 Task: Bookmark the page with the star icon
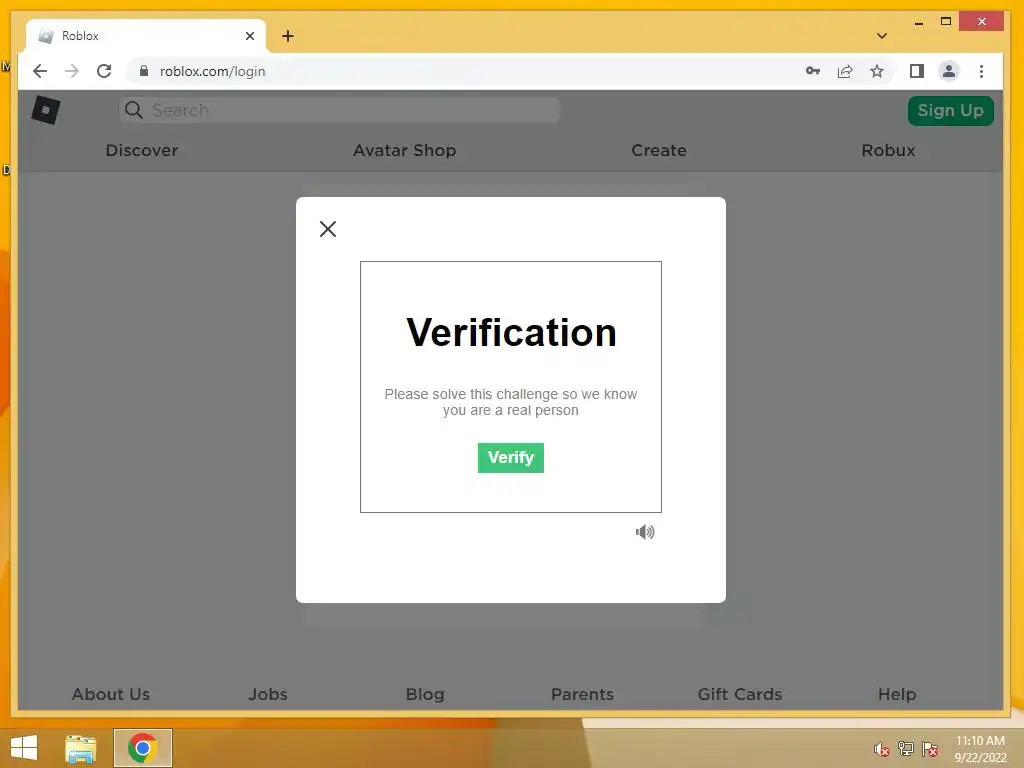(x=877, y=71)
